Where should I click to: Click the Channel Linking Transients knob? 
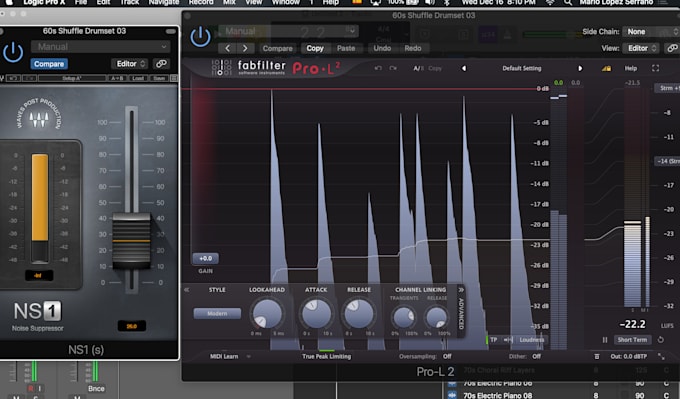(404, 317)
